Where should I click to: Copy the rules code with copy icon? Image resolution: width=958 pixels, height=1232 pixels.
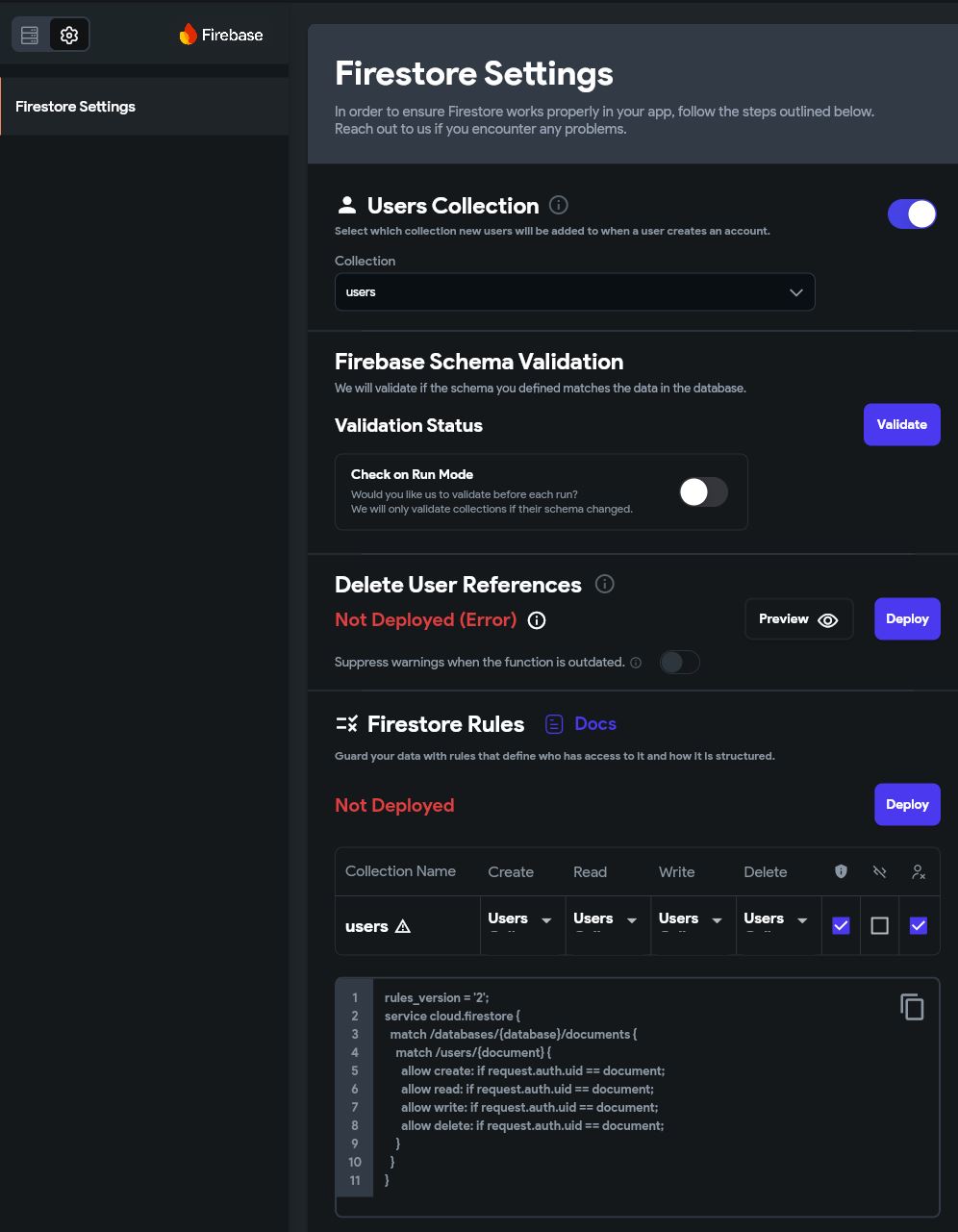coord(912,1007)
